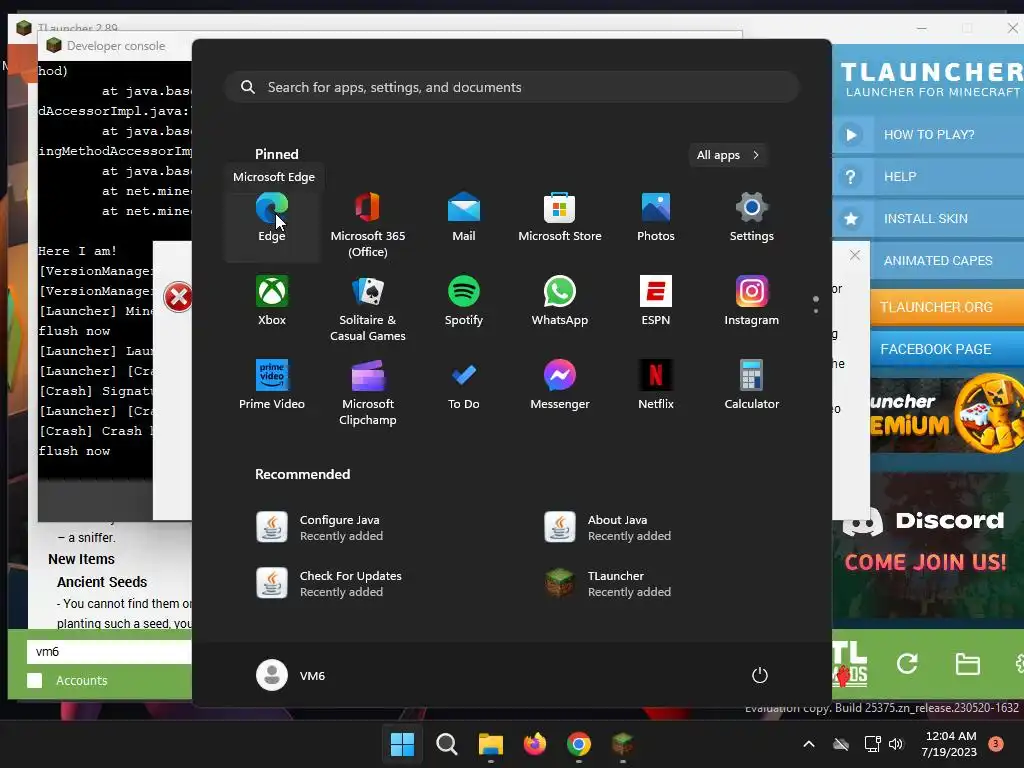The width and height of the screenshot is (1024, 768).
Task: Launch Microsoft 365 (Office) app
Action: click(368, 225)
